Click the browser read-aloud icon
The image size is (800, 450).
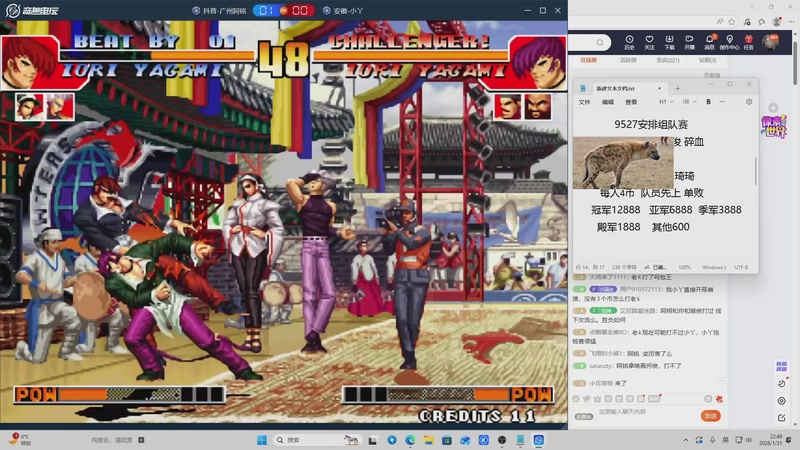719,21
